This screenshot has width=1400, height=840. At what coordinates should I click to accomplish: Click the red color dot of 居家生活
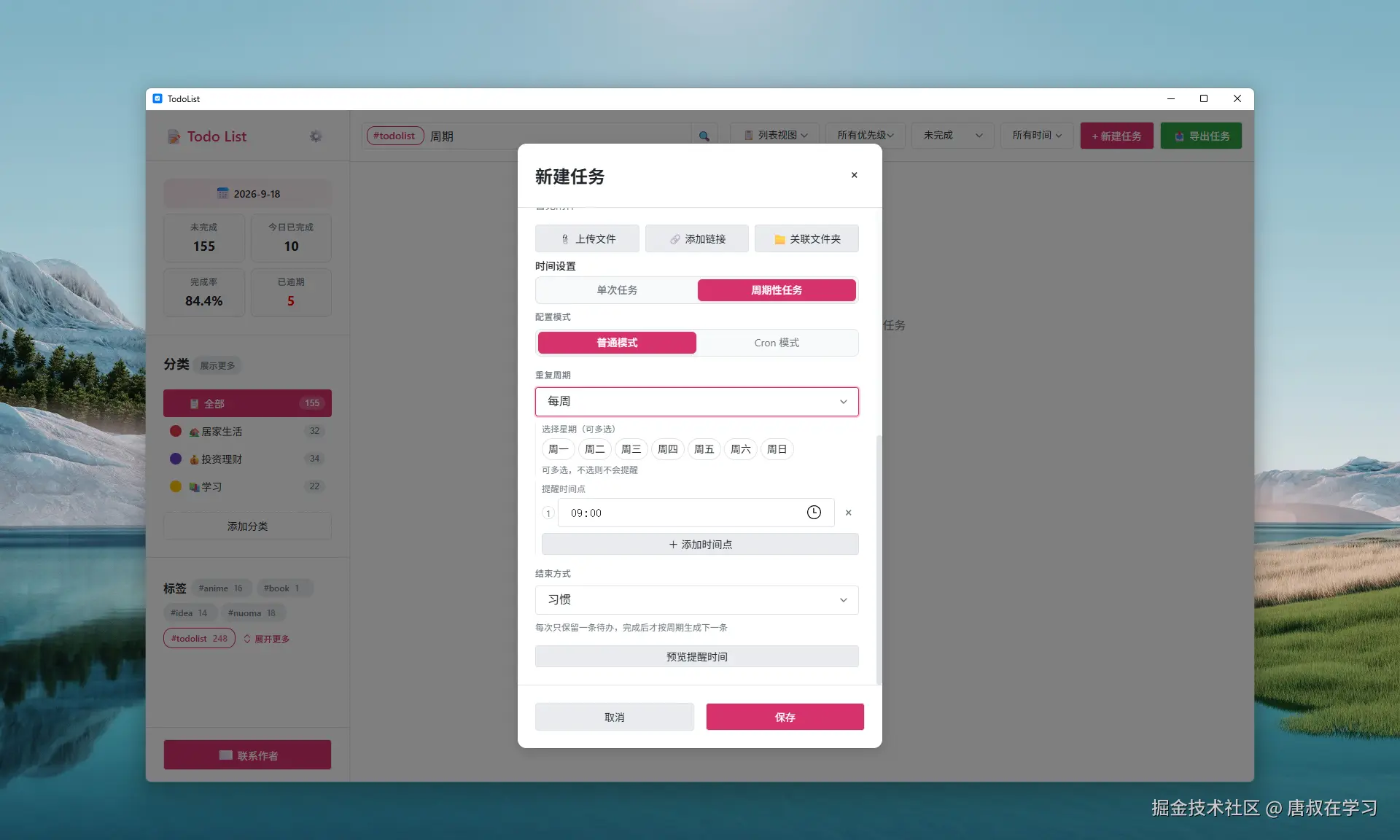176,431
